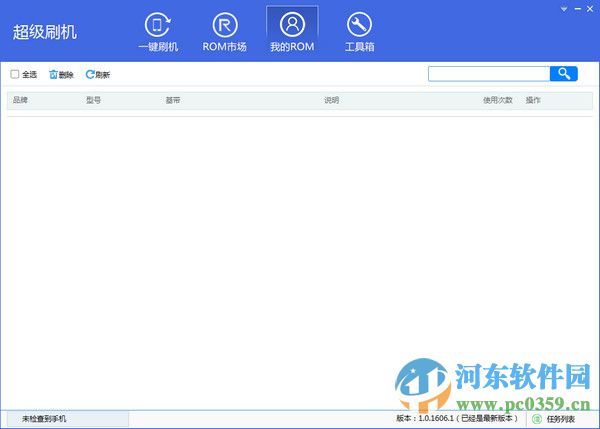
Task: Close the 超级刷机 window
Action: (590, 9)
